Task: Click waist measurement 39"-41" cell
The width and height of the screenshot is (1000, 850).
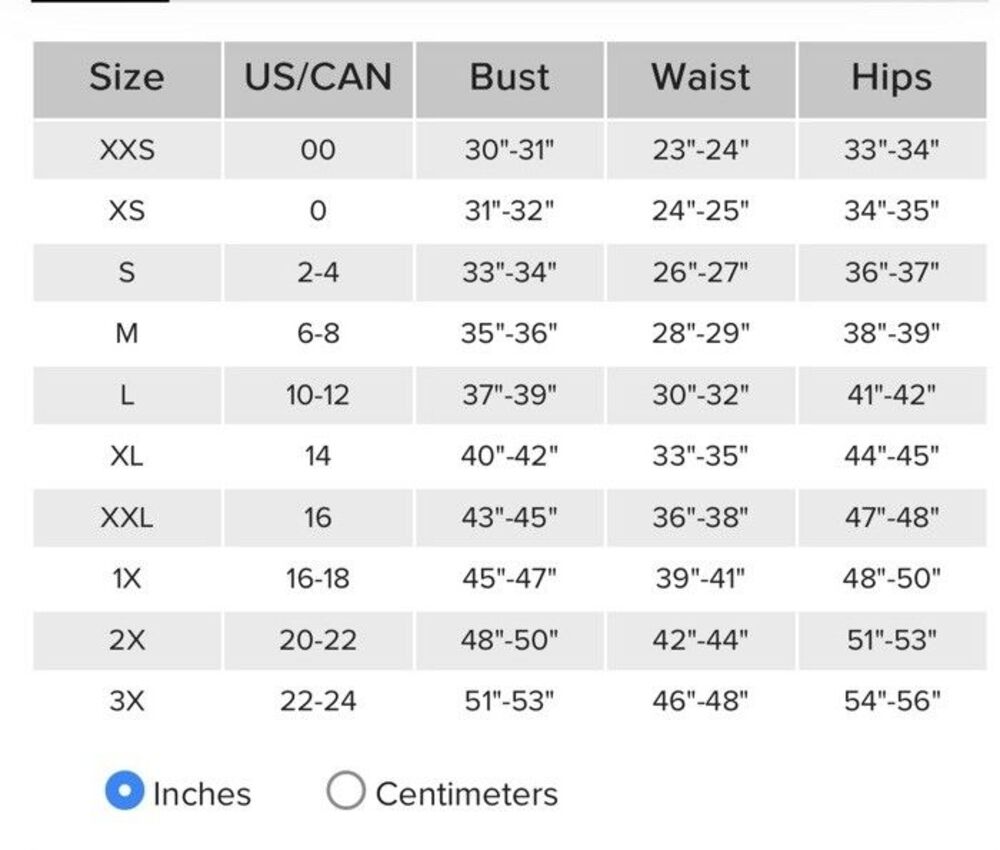Action: coord(701,578)
